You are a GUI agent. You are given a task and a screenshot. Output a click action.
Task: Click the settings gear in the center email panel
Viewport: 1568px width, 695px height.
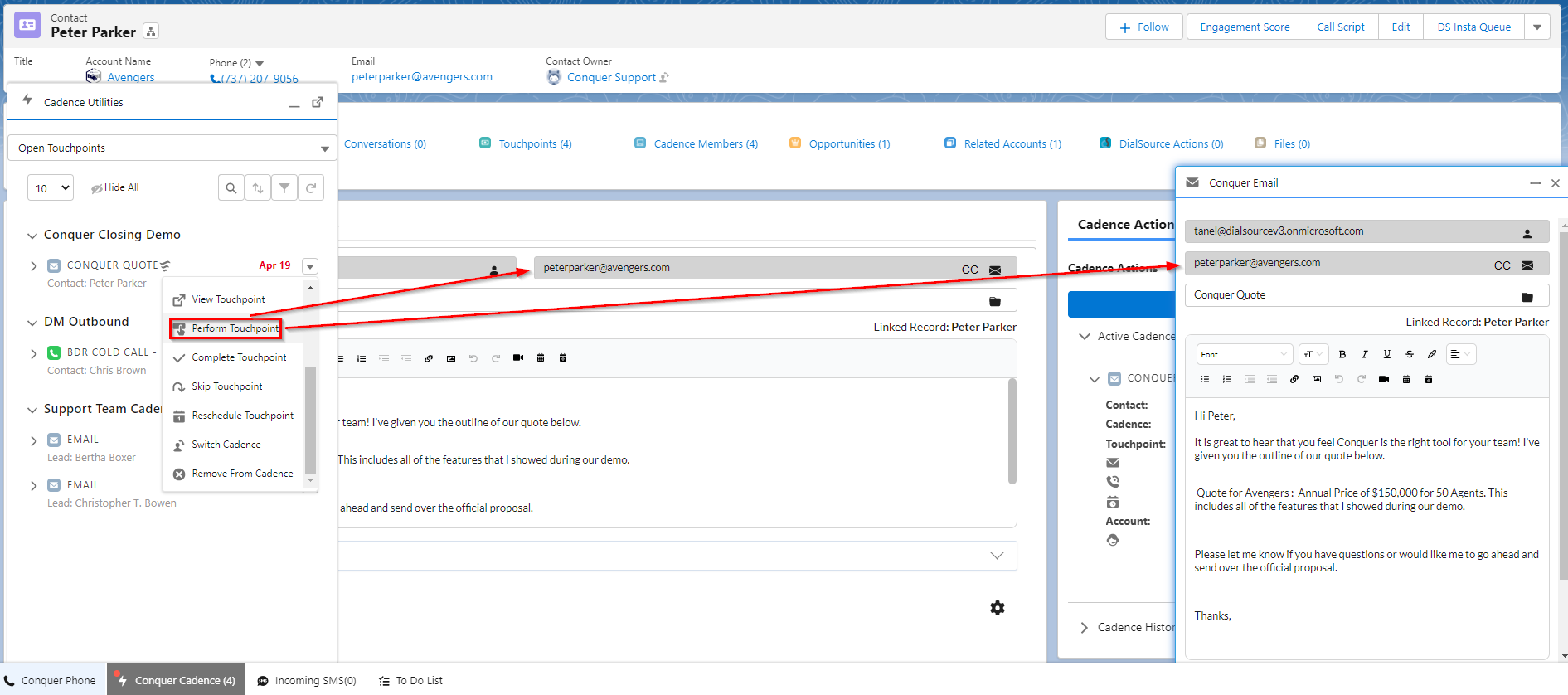[998, 608]
